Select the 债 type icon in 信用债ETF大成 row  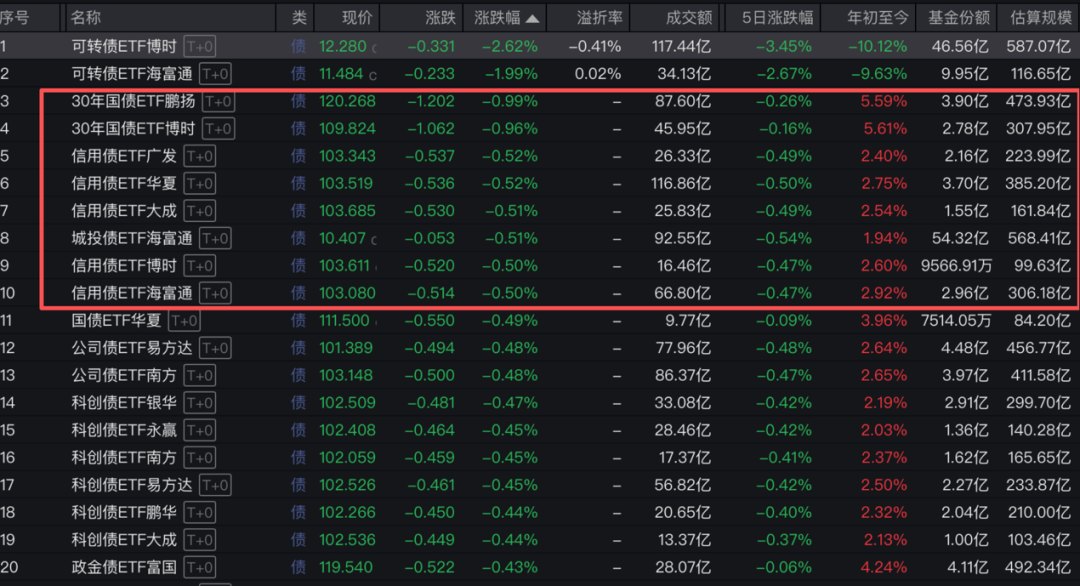click(x=298, y=211)
